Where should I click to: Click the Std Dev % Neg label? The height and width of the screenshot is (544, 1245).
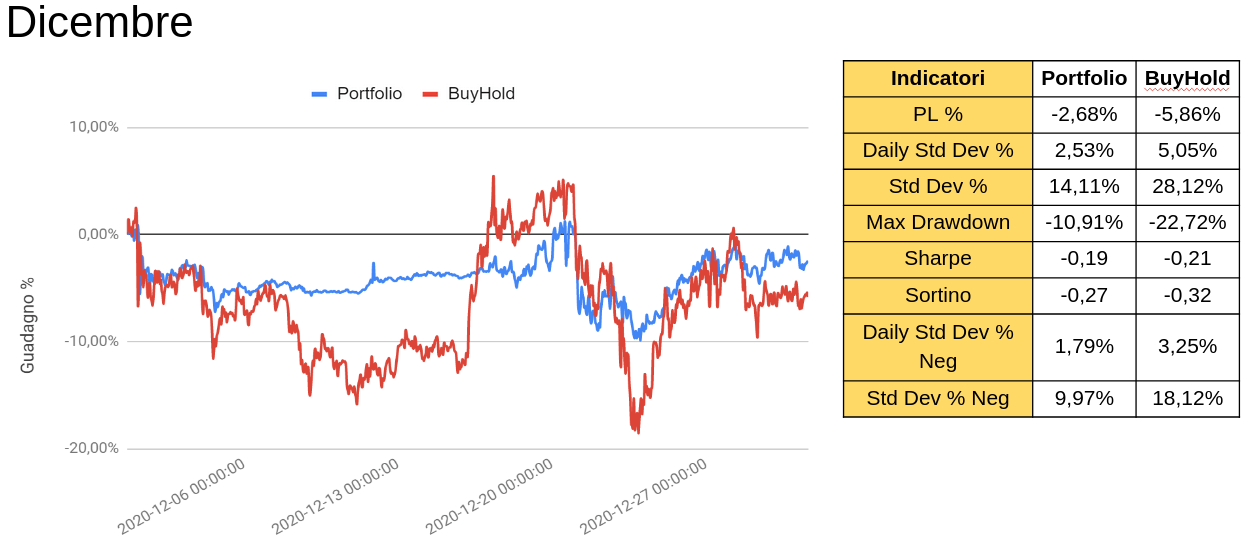[x=937, y=398]
